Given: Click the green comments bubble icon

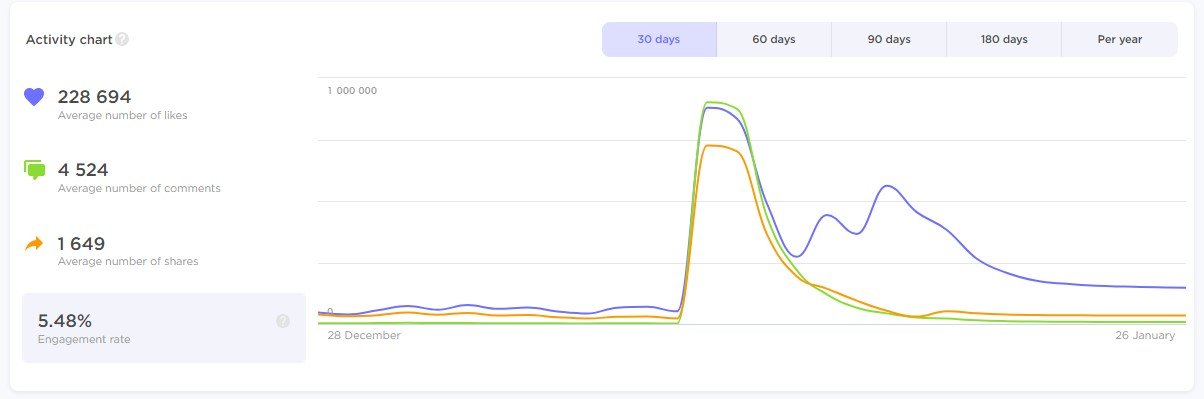Looking at the screenshot, I should (x=34, y=170).
